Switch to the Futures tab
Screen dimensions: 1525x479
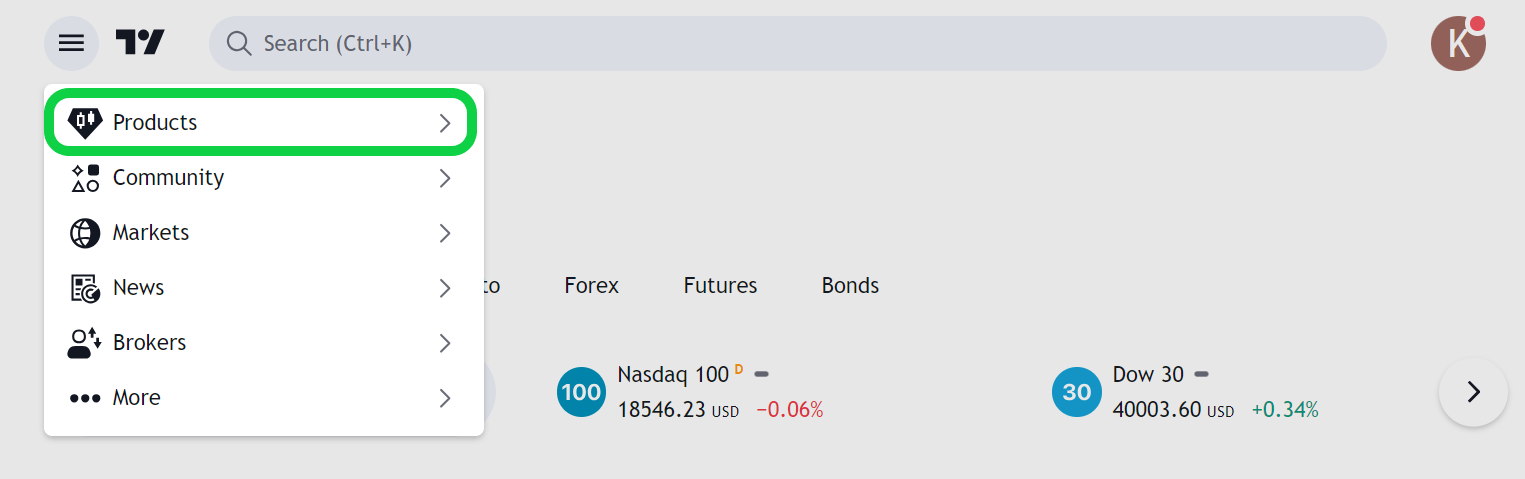(721, 286)
